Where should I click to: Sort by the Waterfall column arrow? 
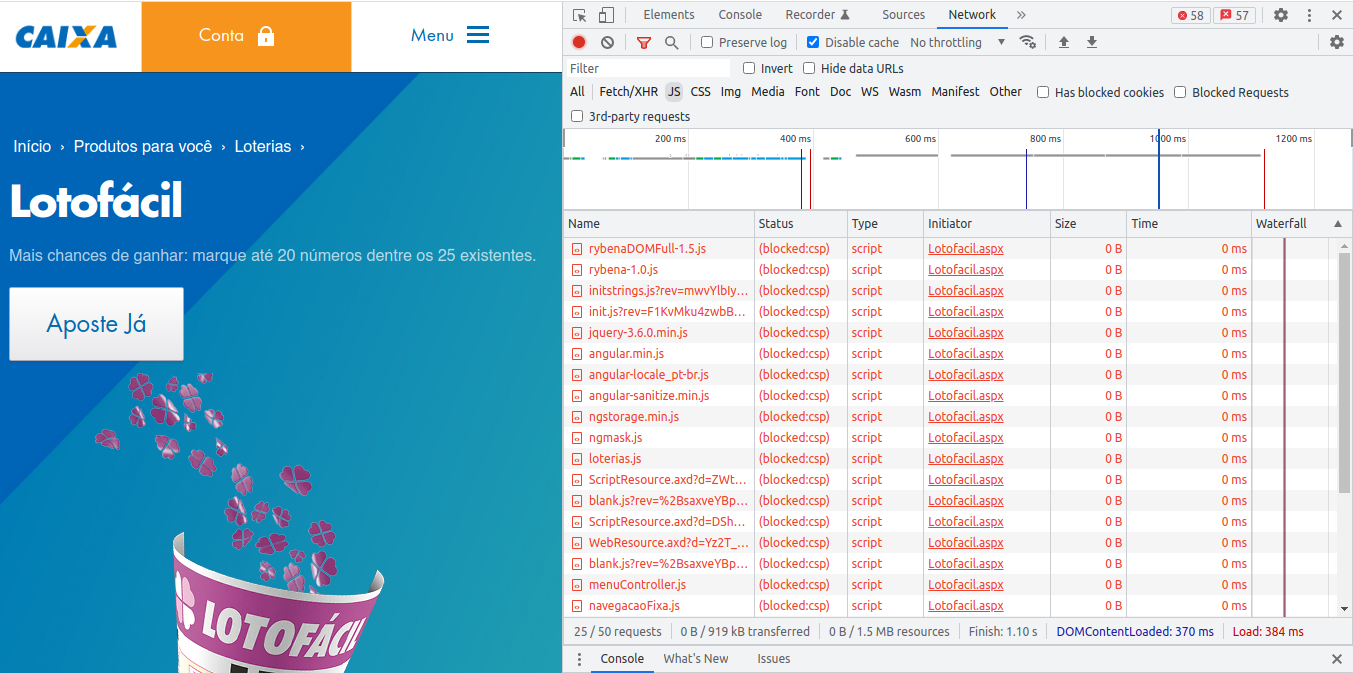coord(1338,224)
